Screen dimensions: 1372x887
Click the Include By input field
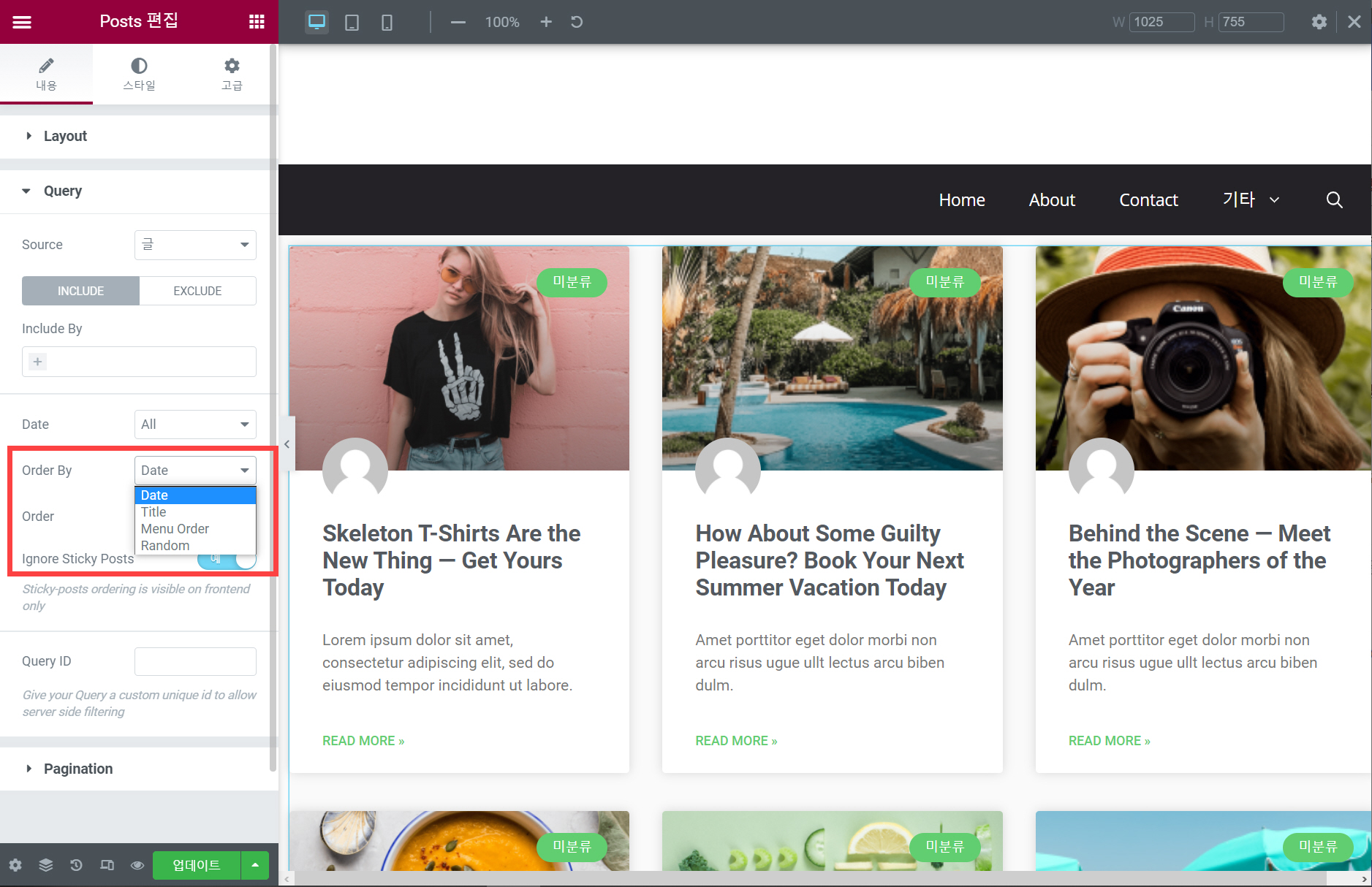(x=139, y=362)
